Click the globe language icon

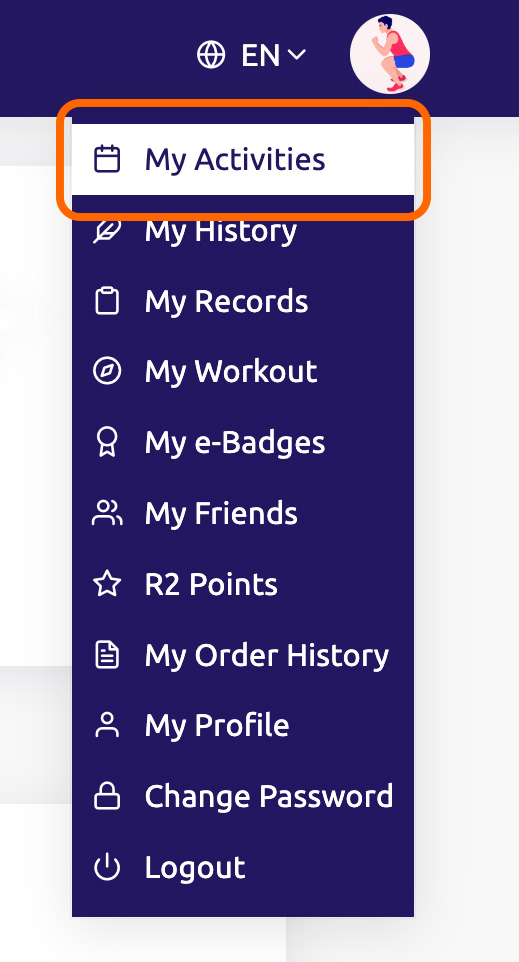click(x=210, y=55)
